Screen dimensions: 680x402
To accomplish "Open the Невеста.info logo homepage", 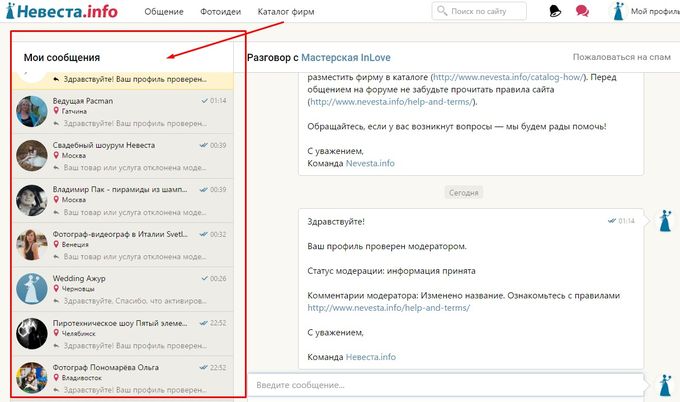I will [x=62, y=11].
